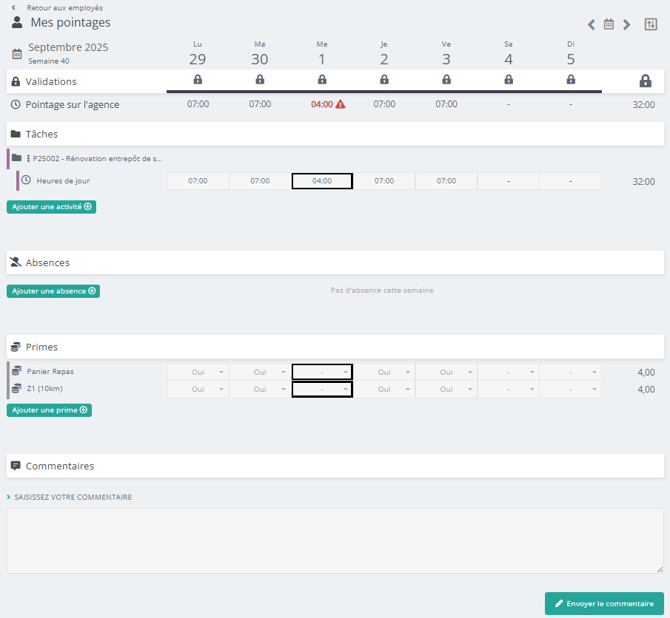The image size is (670, 618).
Task: Click inside the comment text area
Action: coord(335,540)
